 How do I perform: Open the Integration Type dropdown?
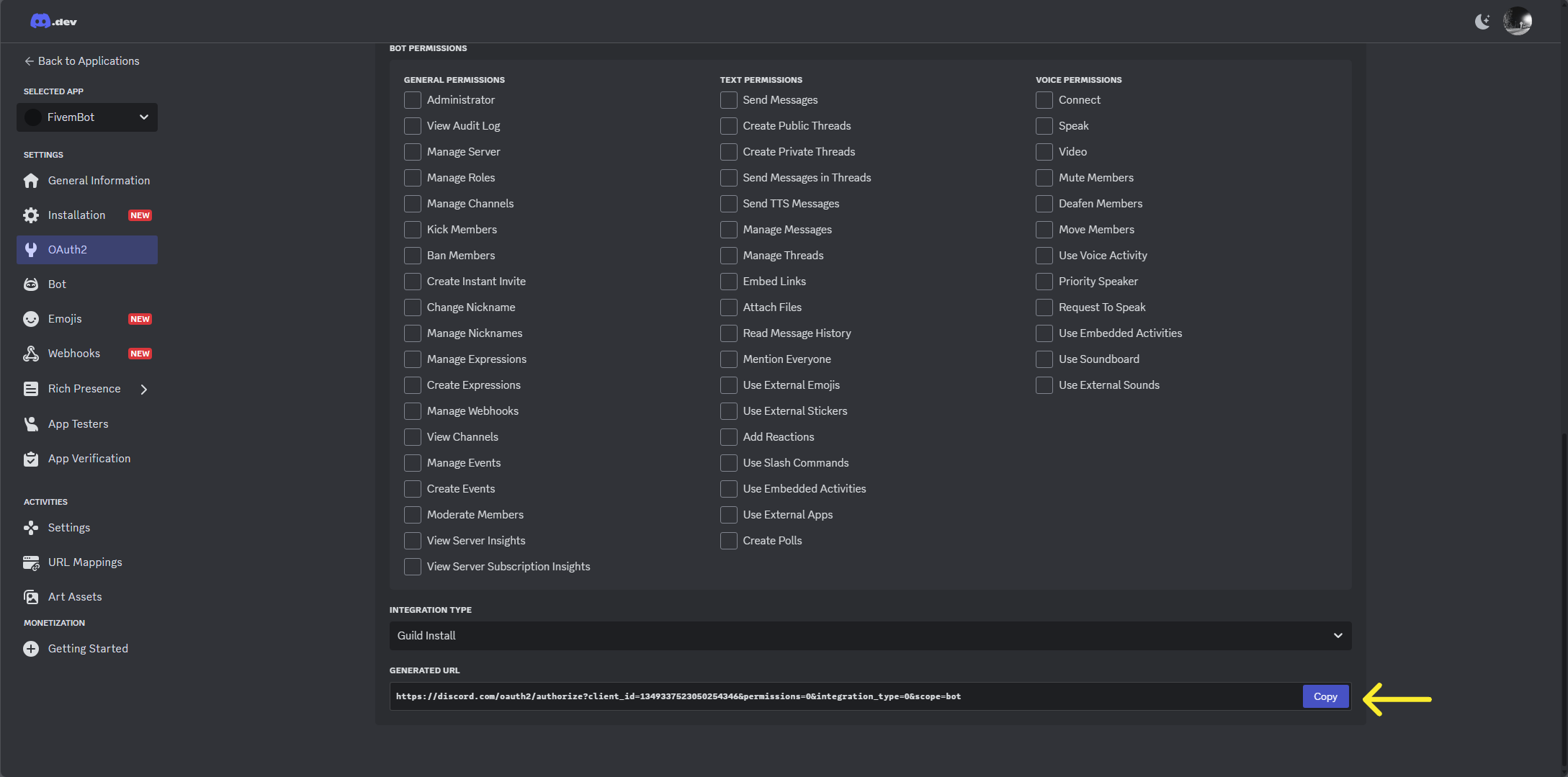[868, 636]
